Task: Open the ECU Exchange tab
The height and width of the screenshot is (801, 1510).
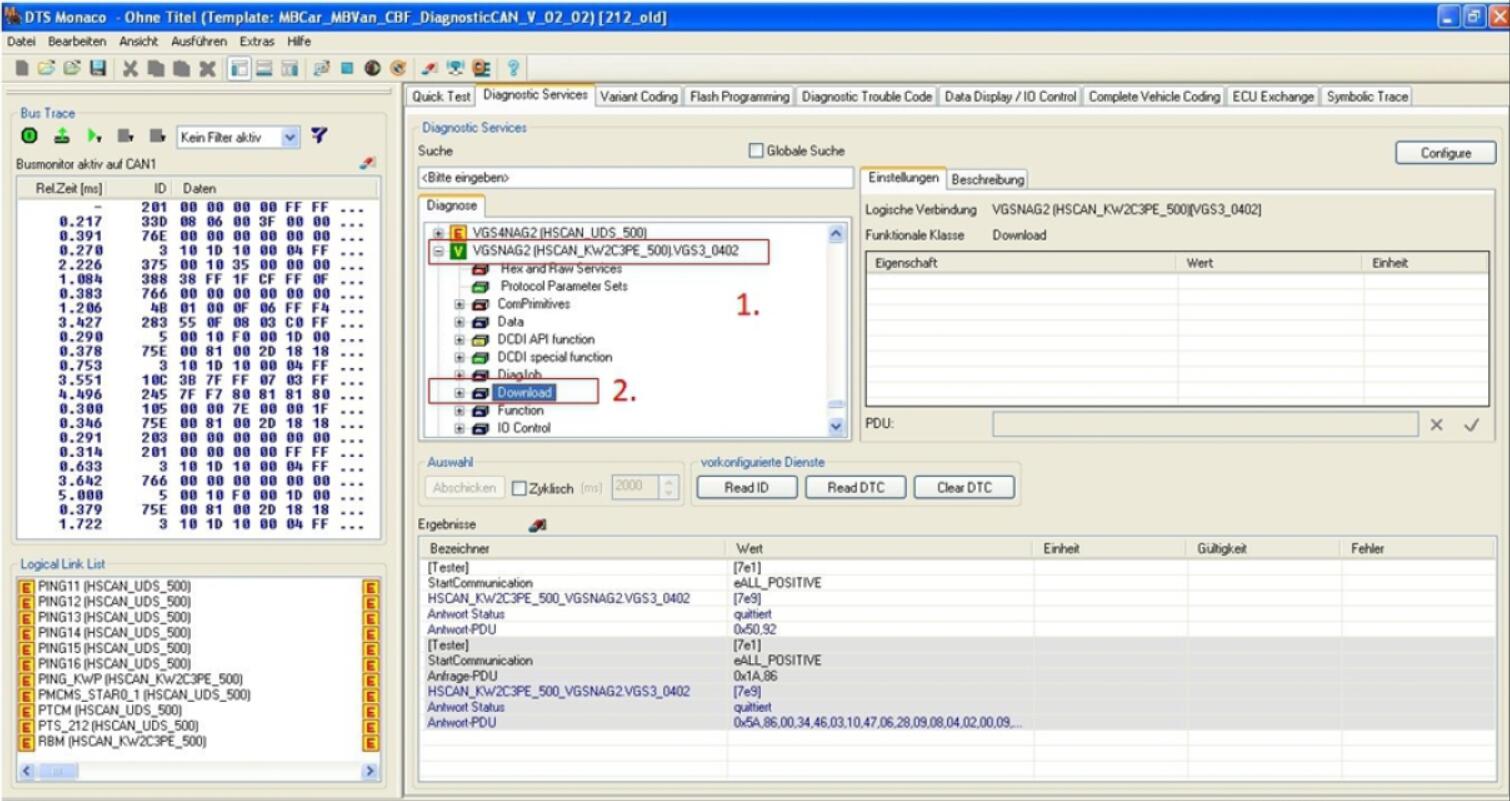Action: coord(1273,97)
